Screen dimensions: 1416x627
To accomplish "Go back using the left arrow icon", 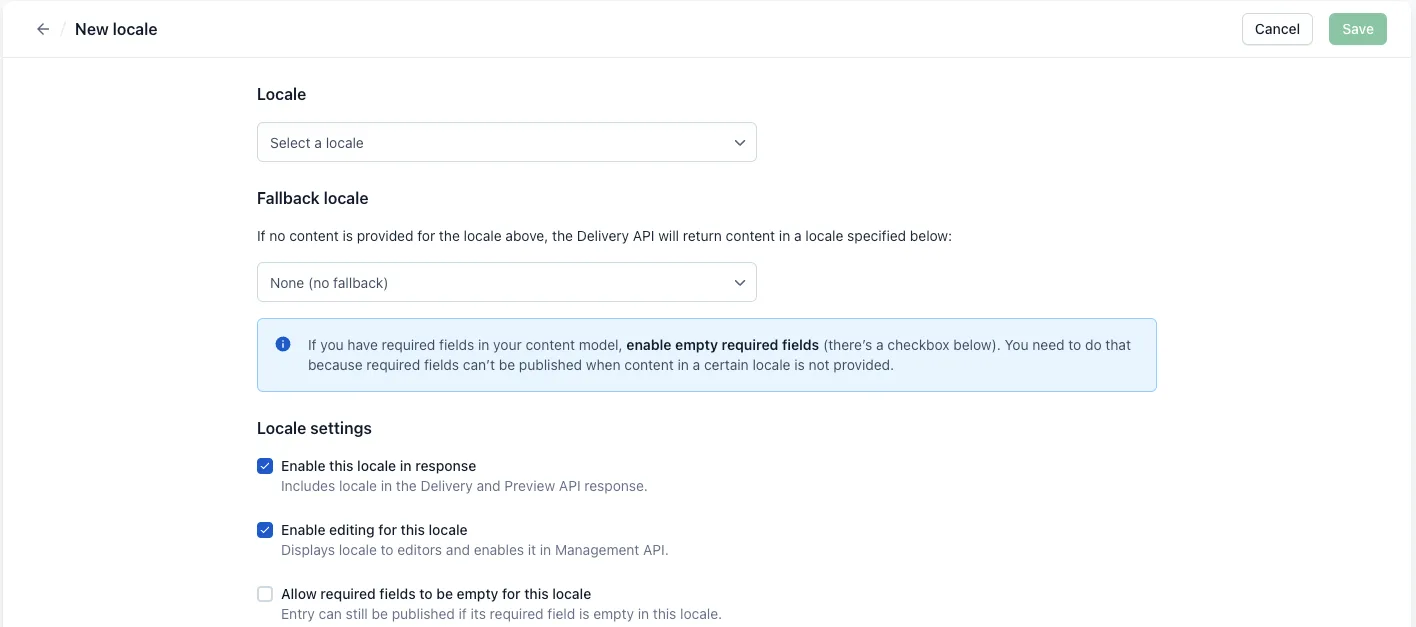I will pyautogui.click(x=43, y=29).
